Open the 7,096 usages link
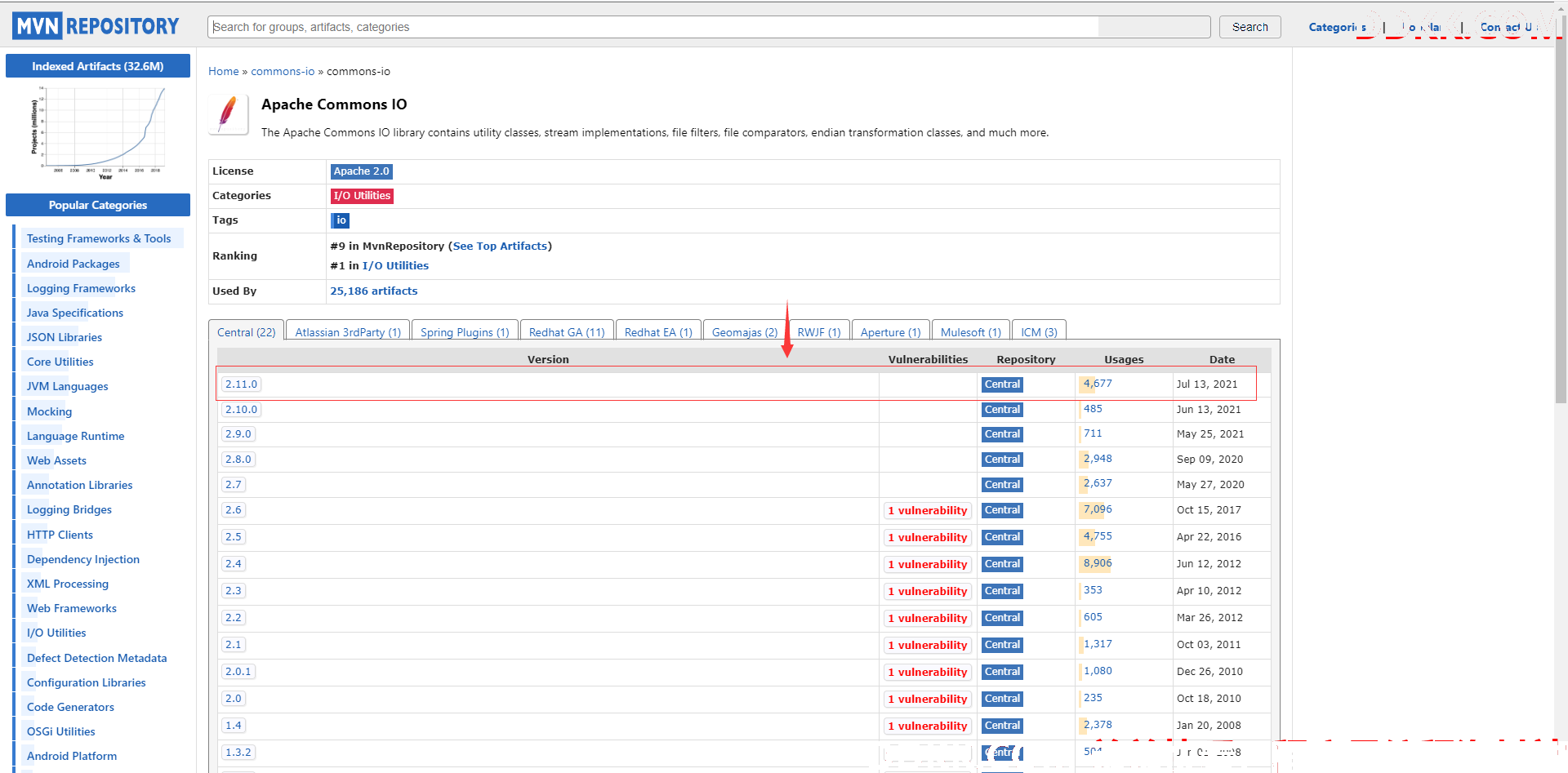This screenshot has height=773, width=1568. point(1098,509)
